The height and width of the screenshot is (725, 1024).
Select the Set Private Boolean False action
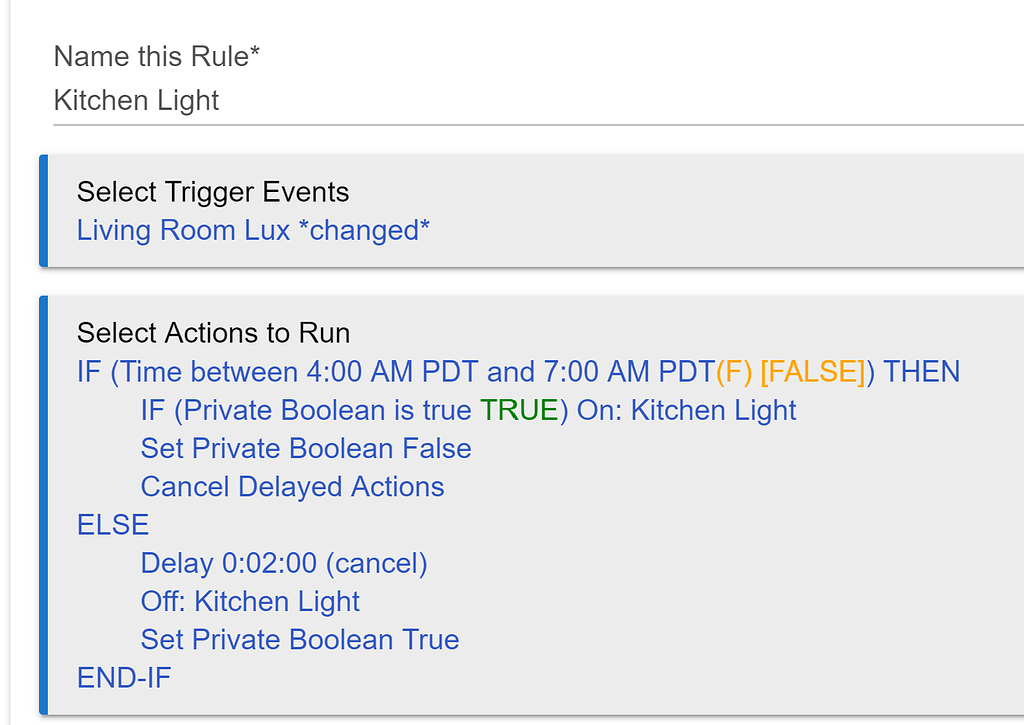[x=306, y=449]
